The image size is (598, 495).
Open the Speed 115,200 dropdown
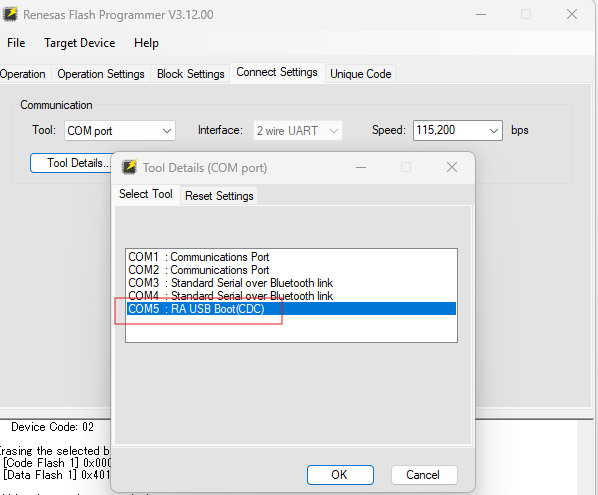[458, 130]
